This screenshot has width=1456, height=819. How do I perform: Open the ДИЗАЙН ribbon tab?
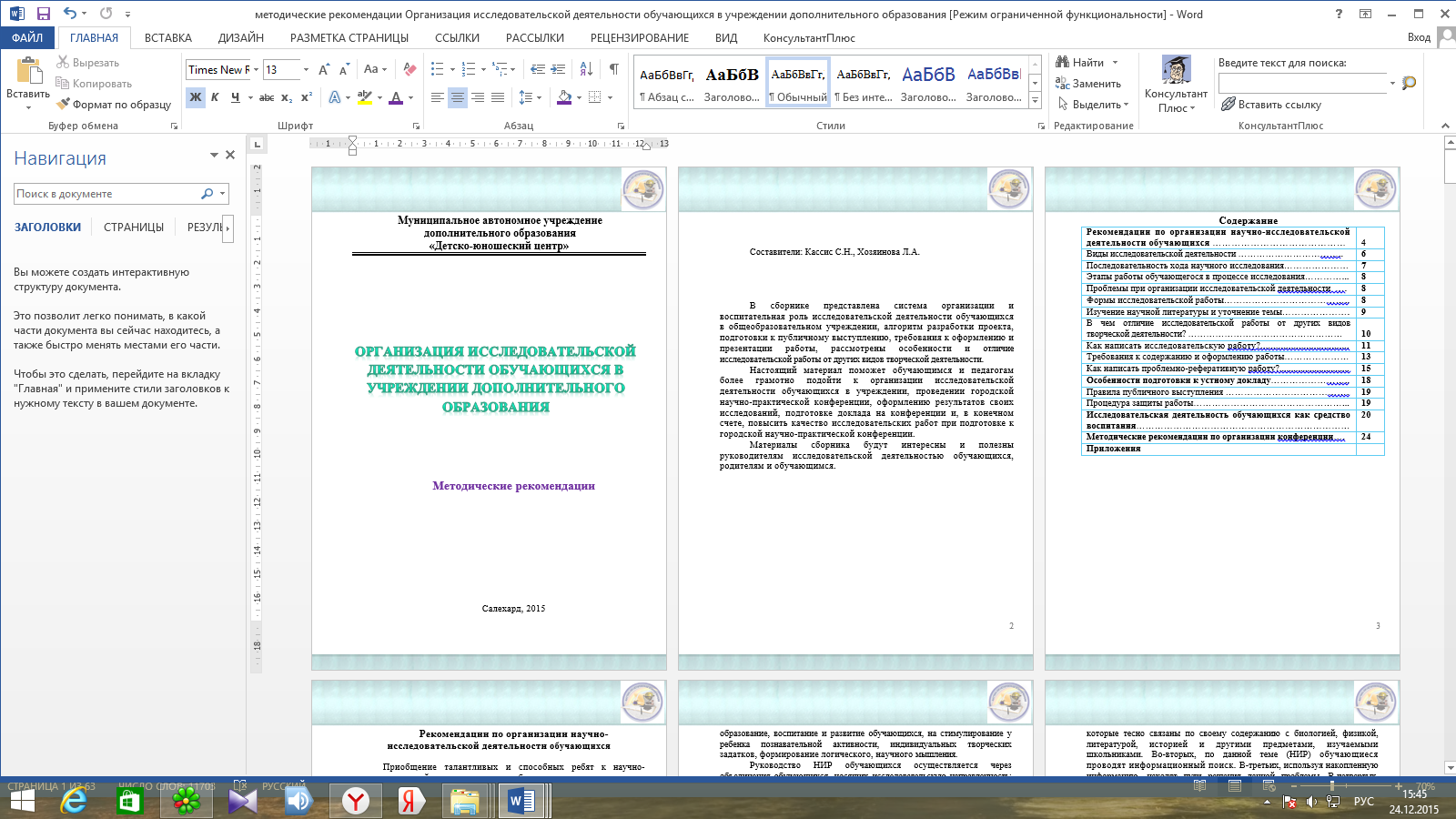coord(241,38)
